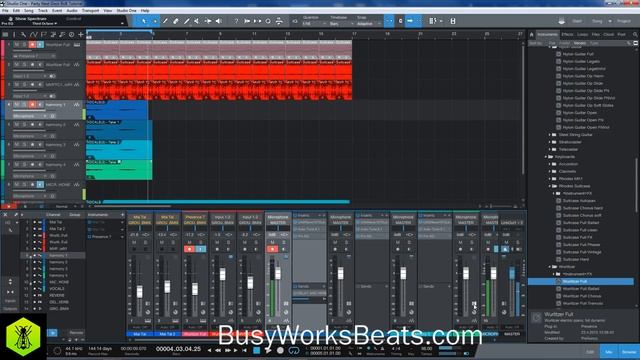Click the Project button at top right

624,21
